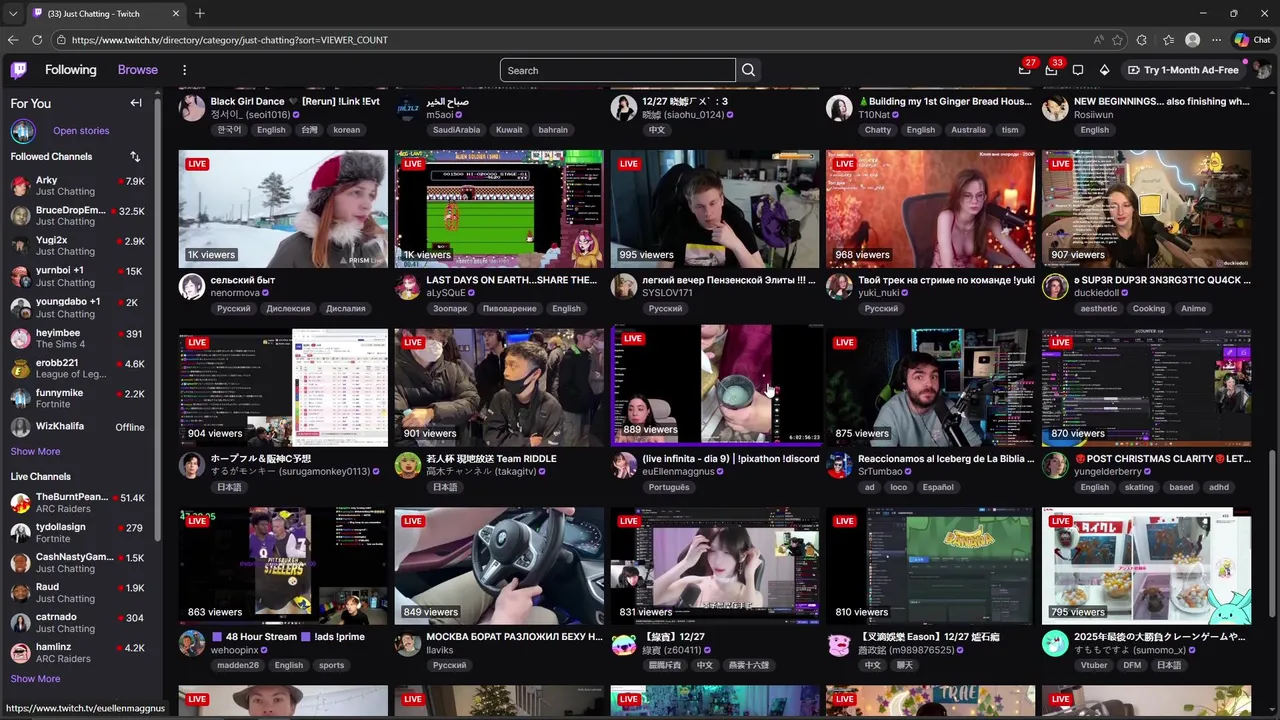Open nenormova stream thumbnail with 1K viewers
Screen dimensions: 1280x720
pyautogui.click(x=283, y=209)
